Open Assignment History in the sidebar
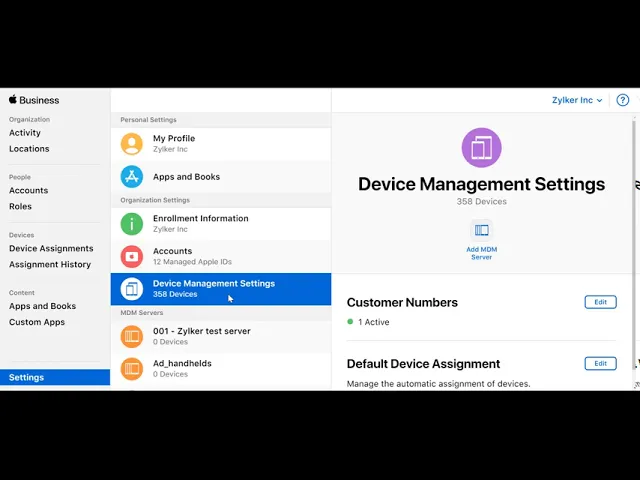The height and width of the screenshot is (480, 640). point(50,264)
